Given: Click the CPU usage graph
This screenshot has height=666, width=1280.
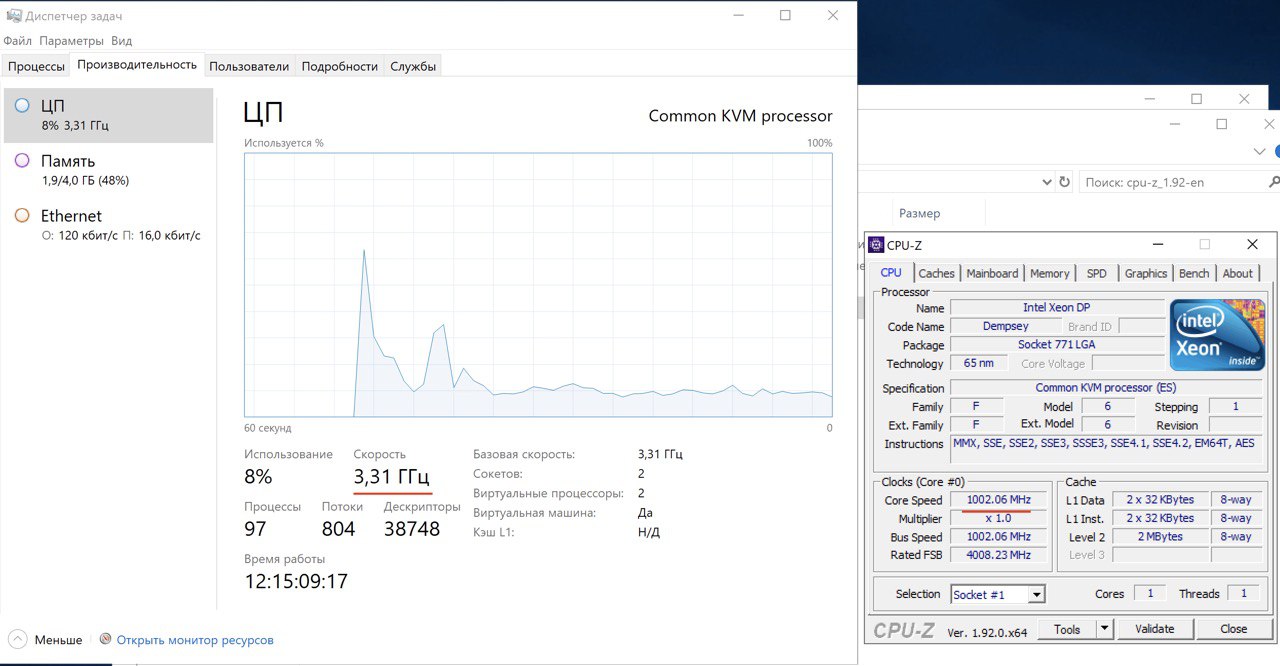Looking at the screenshot, I should point(538,285).
